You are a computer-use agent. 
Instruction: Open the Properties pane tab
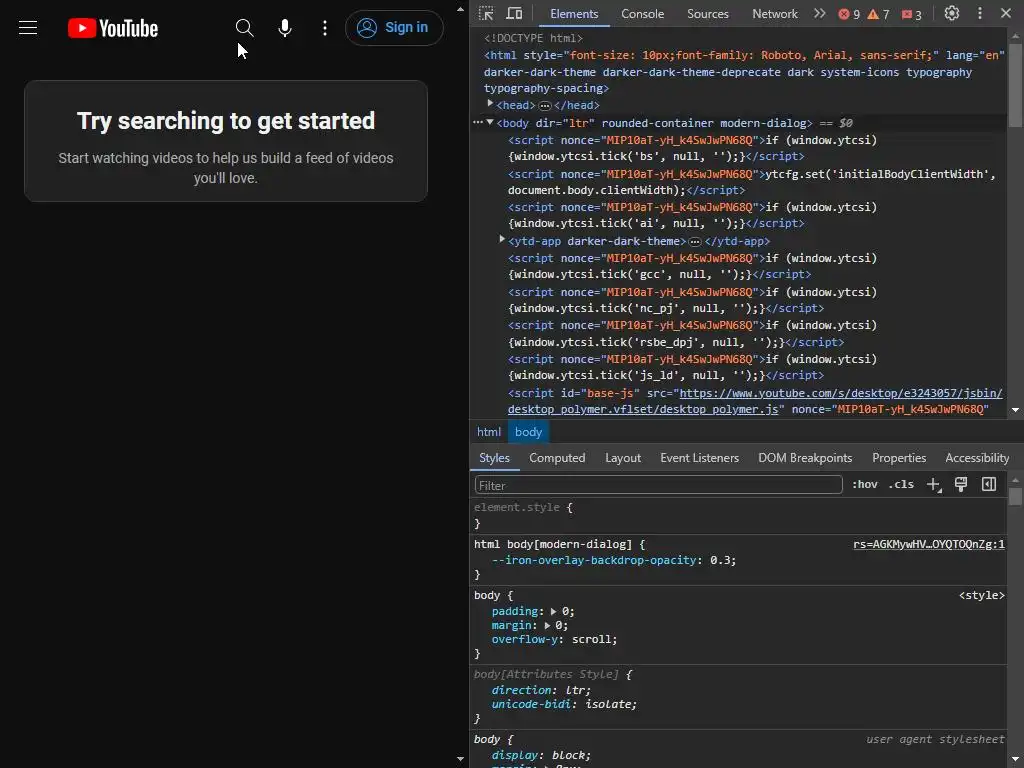point(899,458)
